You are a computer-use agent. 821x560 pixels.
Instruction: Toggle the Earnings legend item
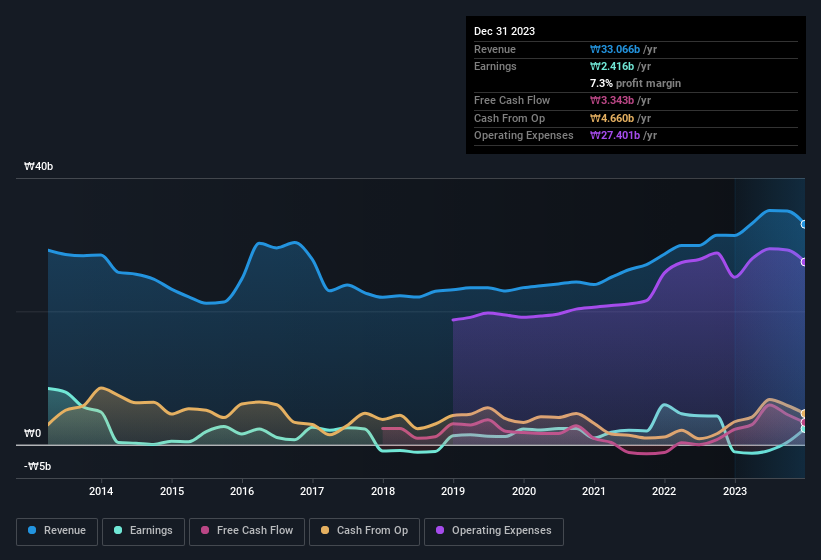144,530
